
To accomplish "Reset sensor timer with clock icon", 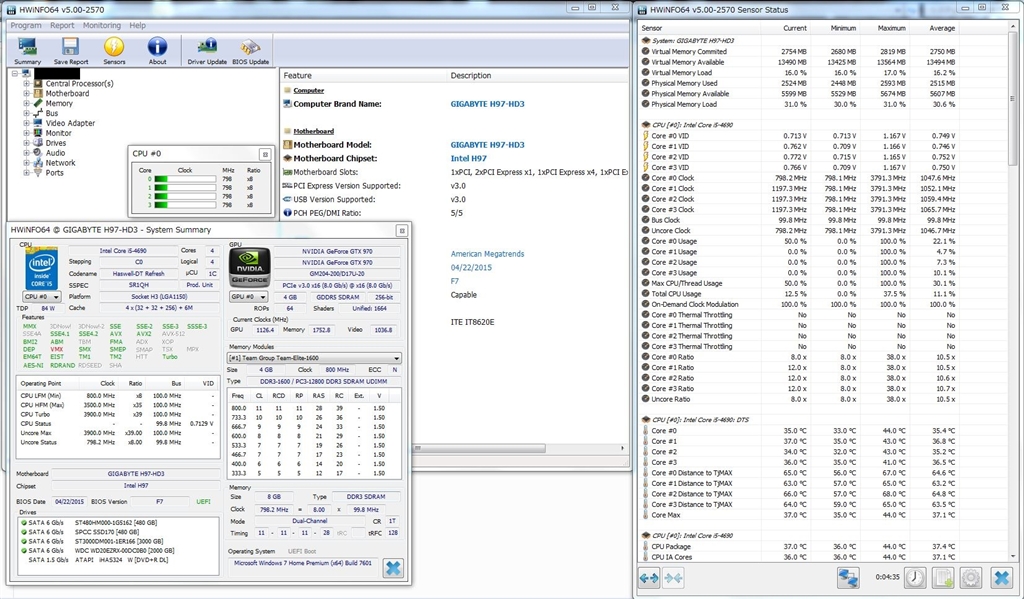I will pos(914,577).
